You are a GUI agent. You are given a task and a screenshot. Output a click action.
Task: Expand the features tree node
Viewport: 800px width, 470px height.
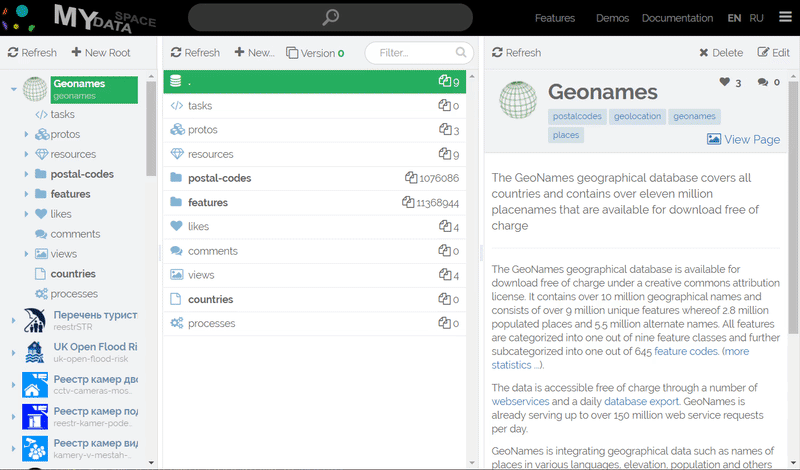click(26, 194)
